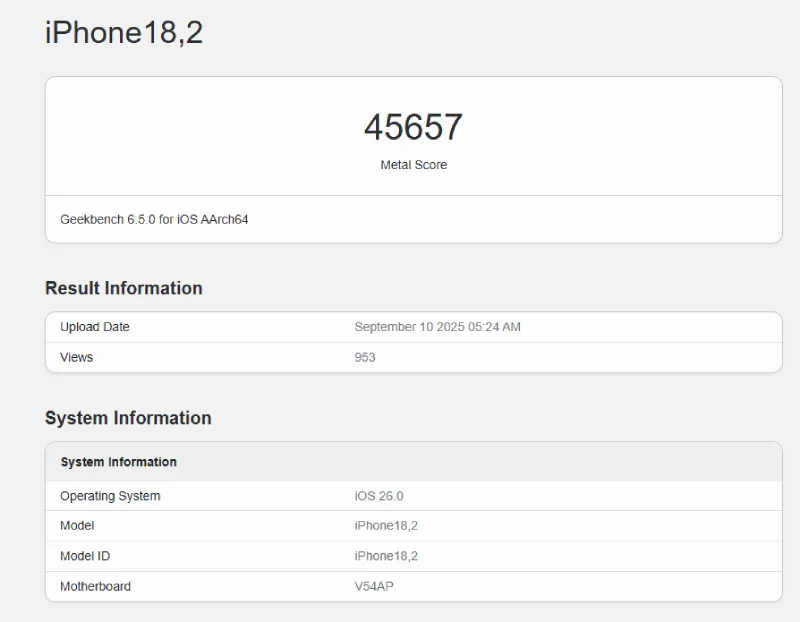Select the Operating System row label
This screenshot has height=622, width=800.
point(110,496)
